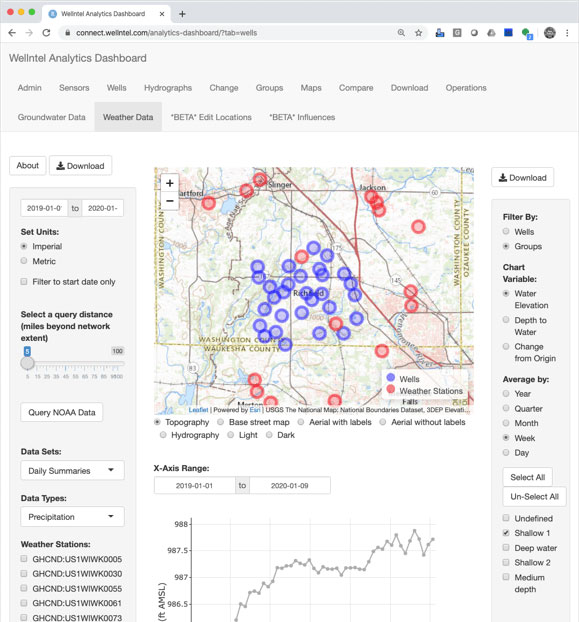579x622 pixels.
Task: Check Filter to start date only
Action: [24, 282]
